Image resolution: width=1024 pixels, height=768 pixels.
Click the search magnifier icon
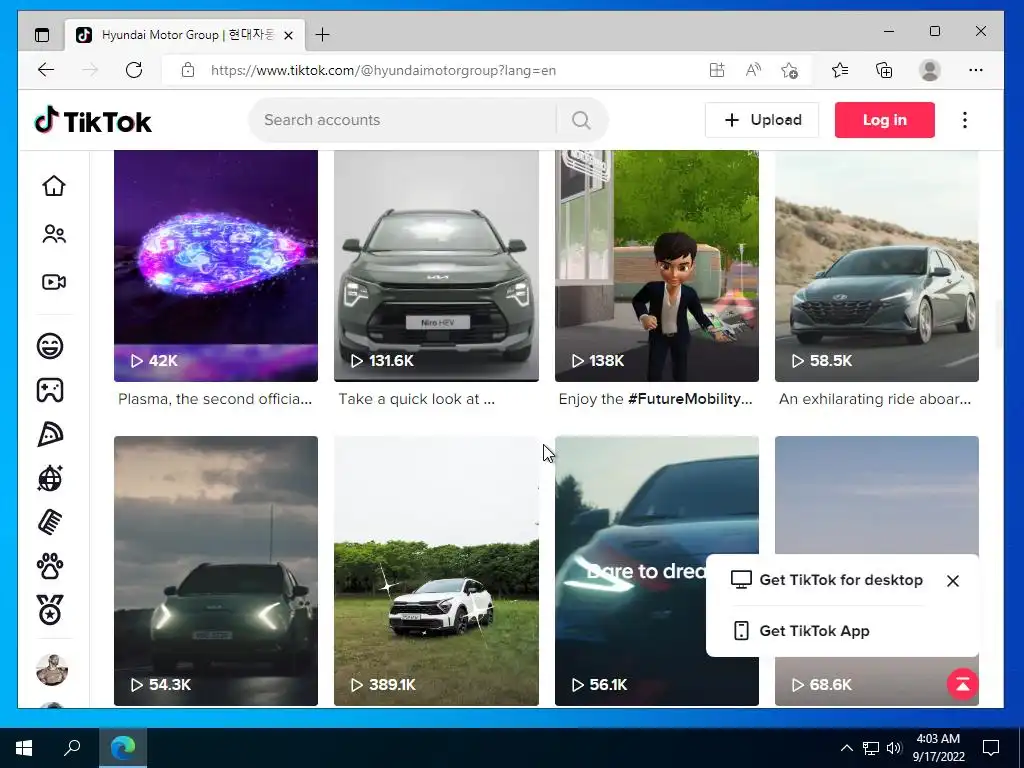(x=581, y=120)
